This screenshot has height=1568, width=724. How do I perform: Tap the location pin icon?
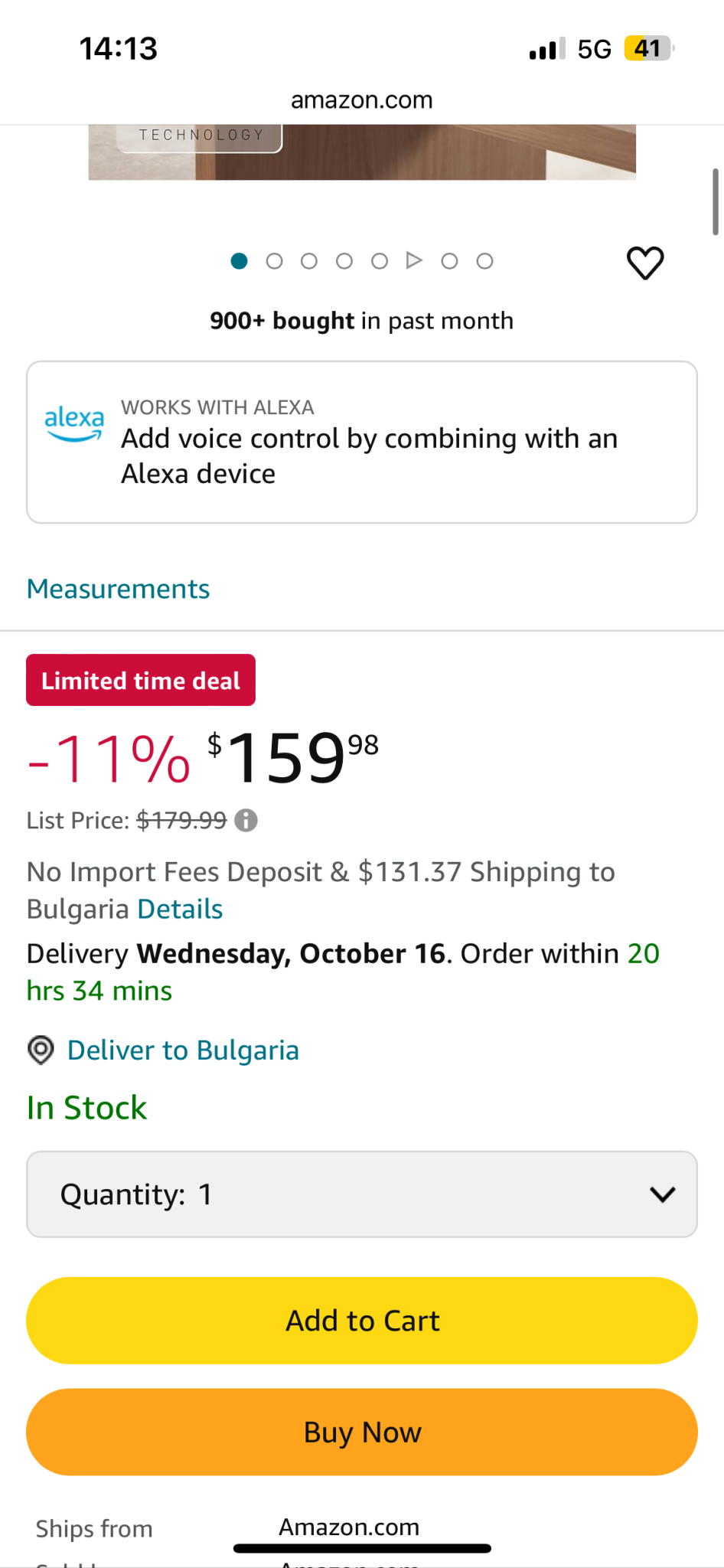click(41, 1050)
